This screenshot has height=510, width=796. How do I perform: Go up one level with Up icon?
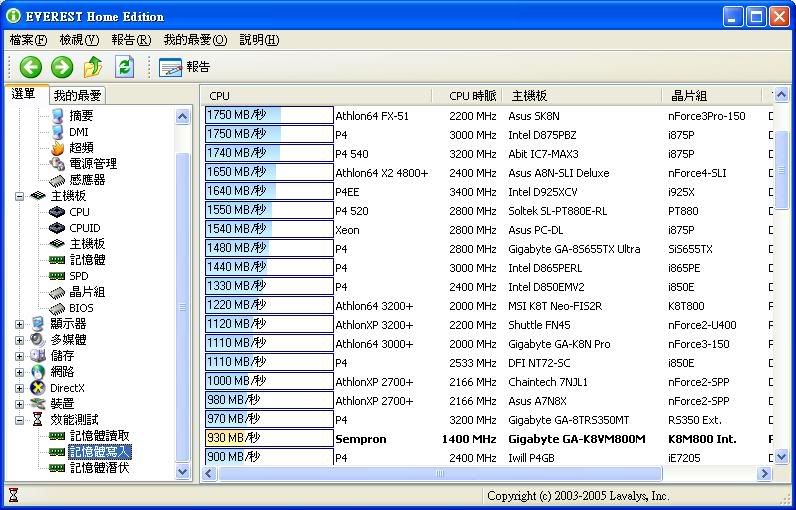(x=93, y=67)
